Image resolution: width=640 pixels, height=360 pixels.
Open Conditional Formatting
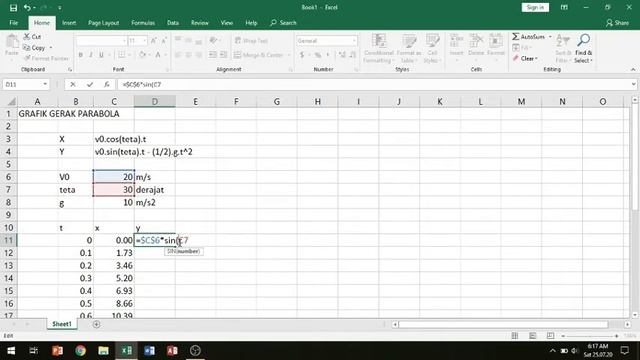378,48
